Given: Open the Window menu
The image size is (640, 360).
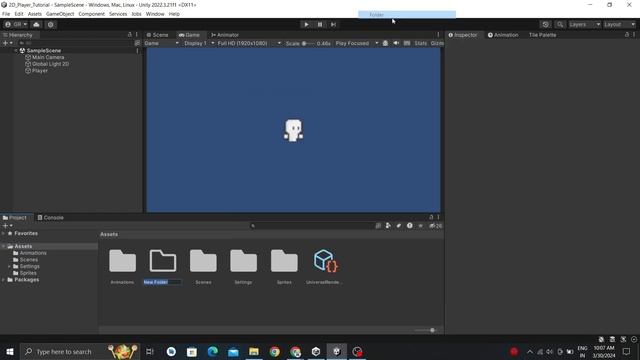Looking at the screenshot, I should click(155, 14).
